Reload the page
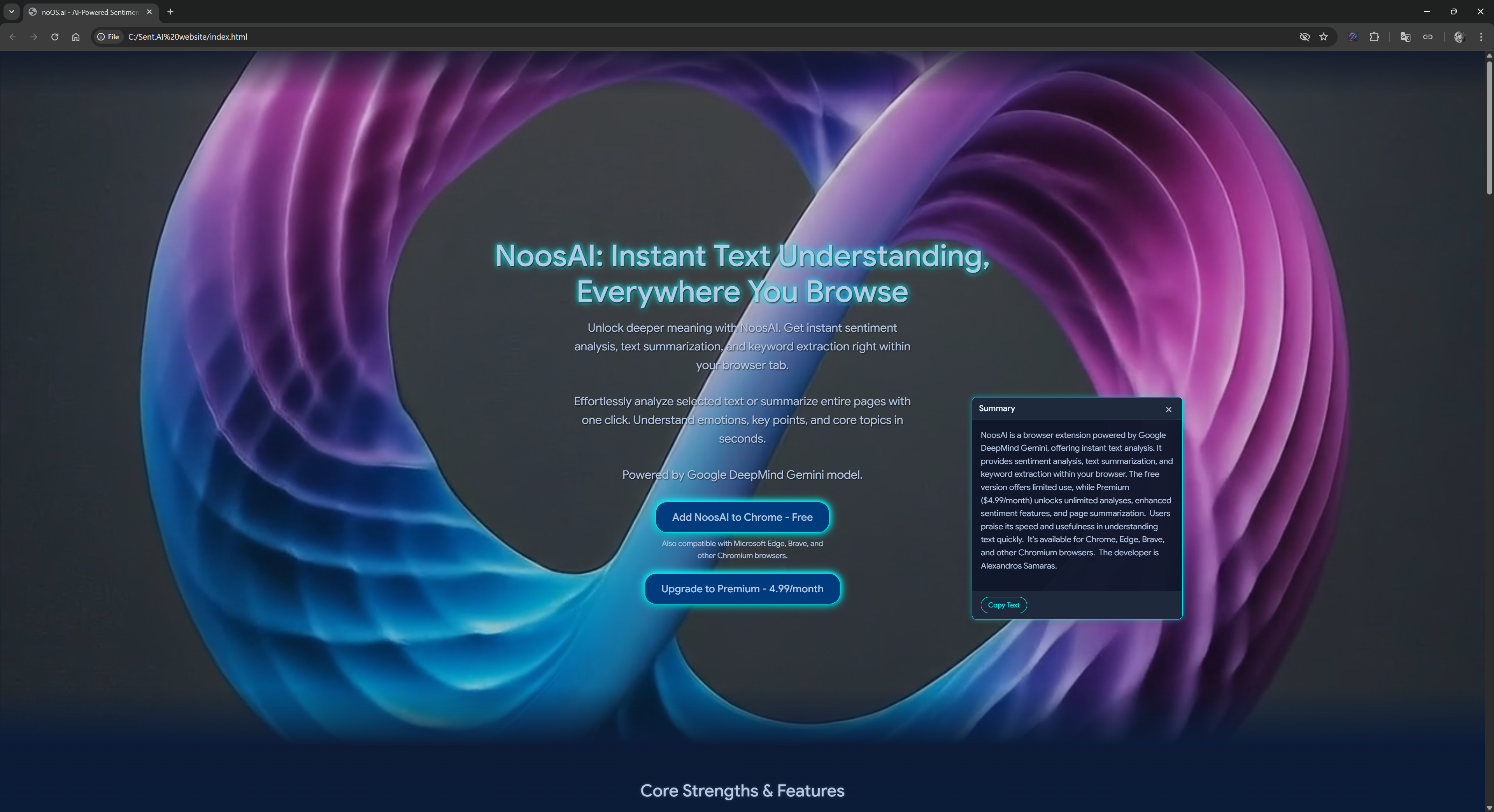This screenshot has width=1494, height=812. [x=54, y=37]
